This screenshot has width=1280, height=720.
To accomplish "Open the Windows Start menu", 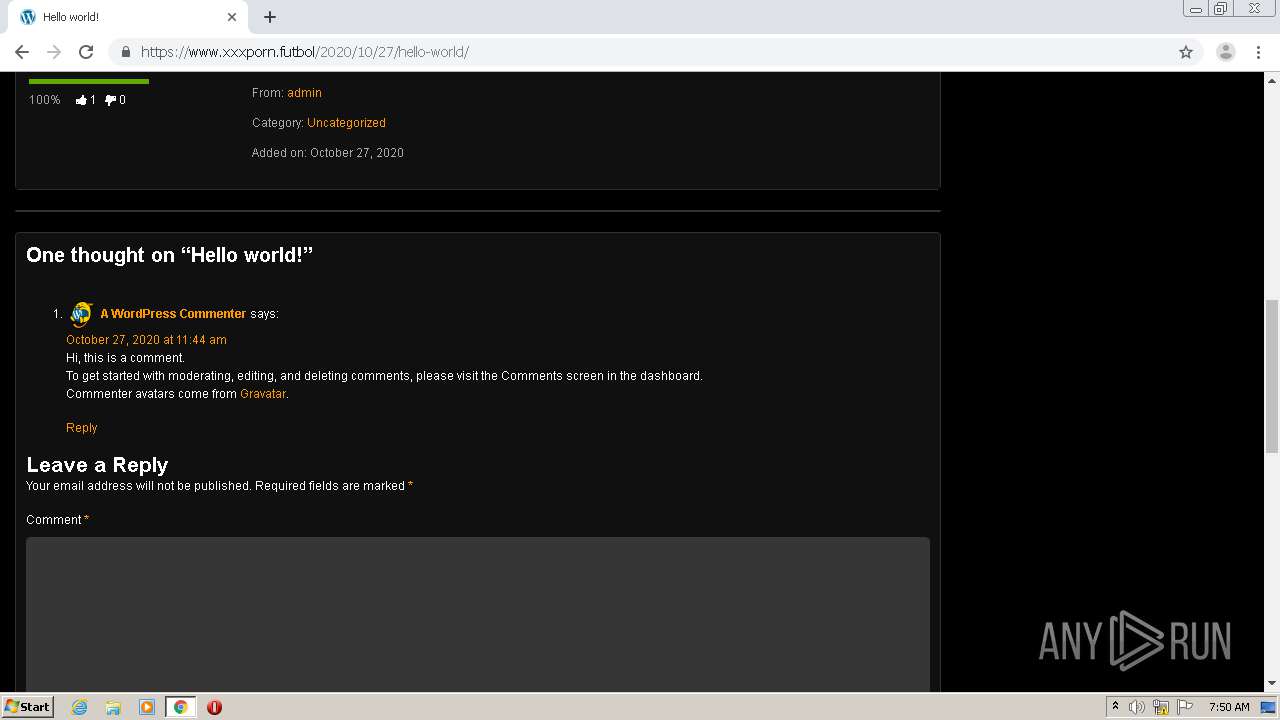I will (27, 707).
